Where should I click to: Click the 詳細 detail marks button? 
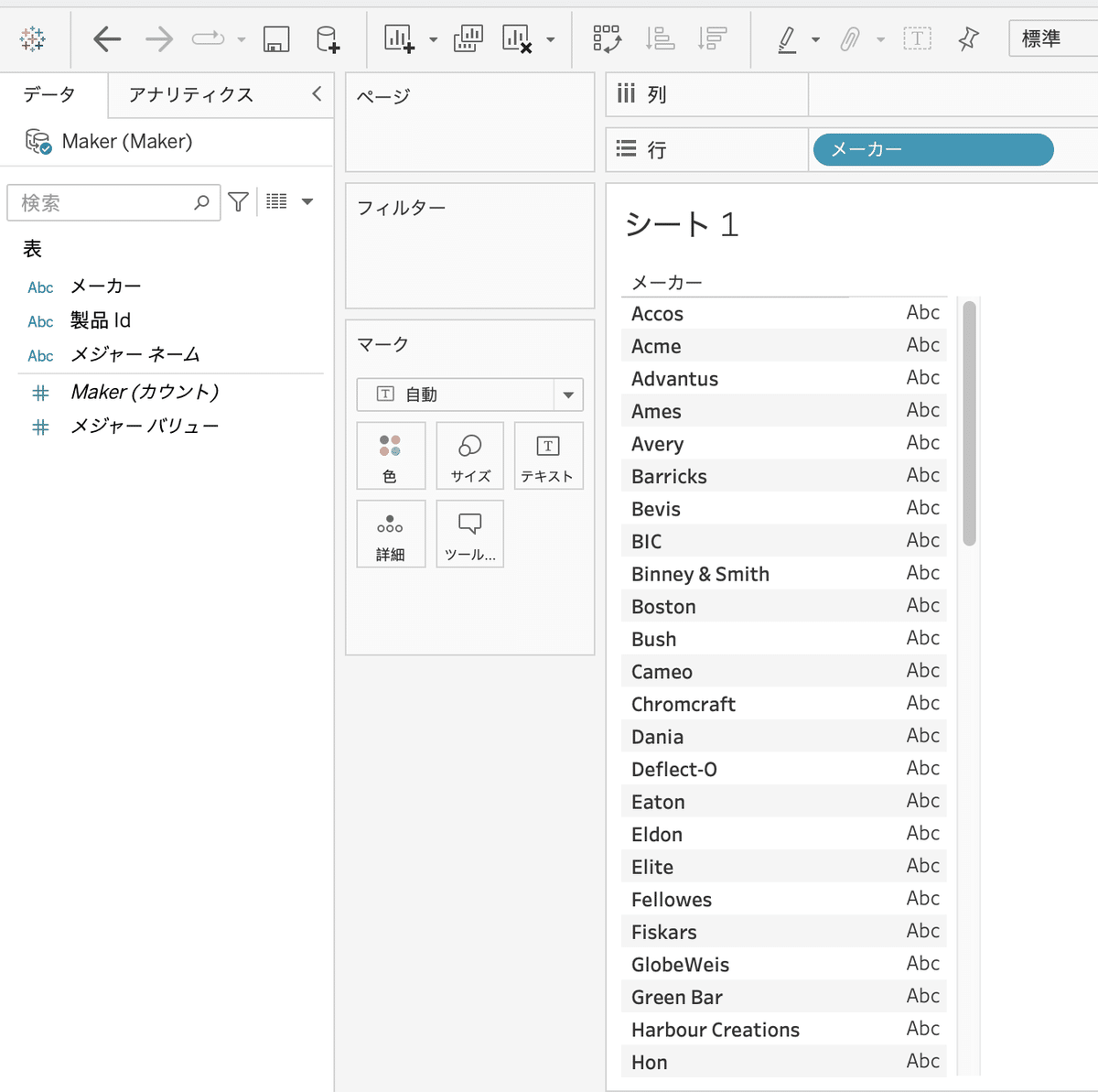[x=391, y=535]
